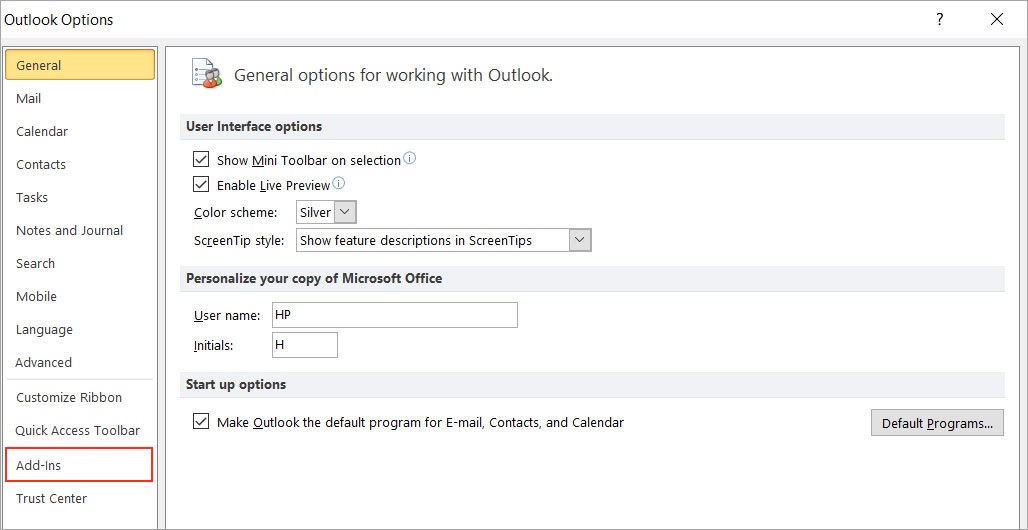Click the User name text field
The height and width of the screenshot is (530, 1028).
tap(394, 315)
